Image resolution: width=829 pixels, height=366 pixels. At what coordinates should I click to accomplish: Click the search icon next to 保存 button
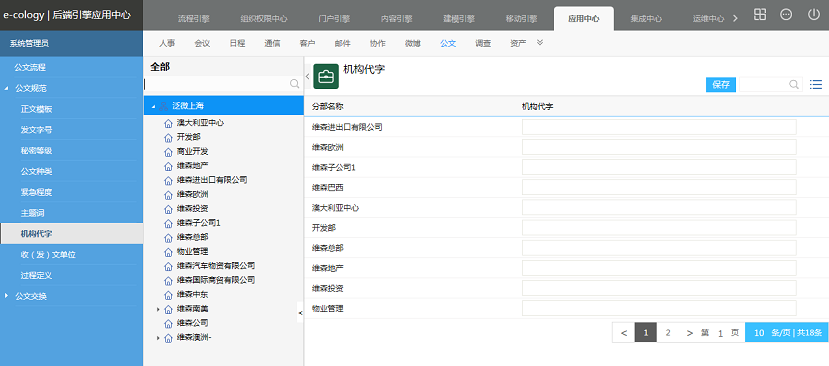[794, 84]
